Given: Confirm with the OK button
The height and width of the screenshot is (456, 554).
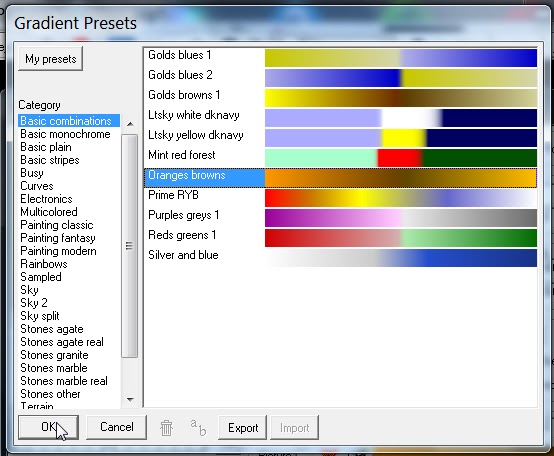Looking at the screenshot, I should pos(48,427).
